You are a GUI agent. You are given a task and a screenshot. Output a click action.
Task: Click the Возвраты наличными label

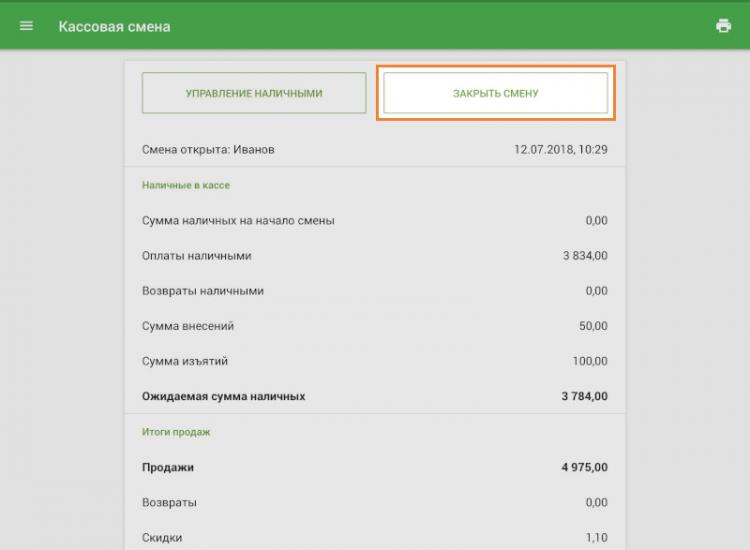point(203,291)
